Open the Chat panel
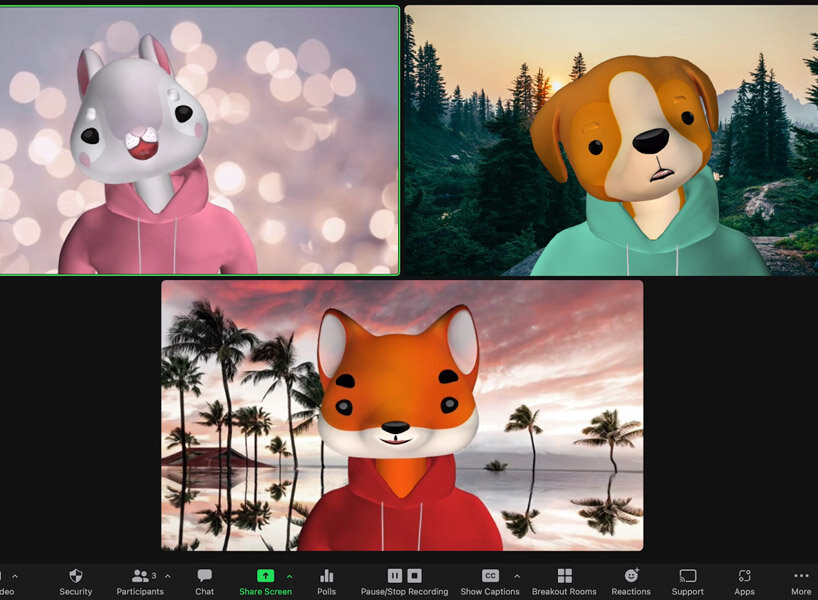This screenshot has width=818, height=600. pos(204,576)
